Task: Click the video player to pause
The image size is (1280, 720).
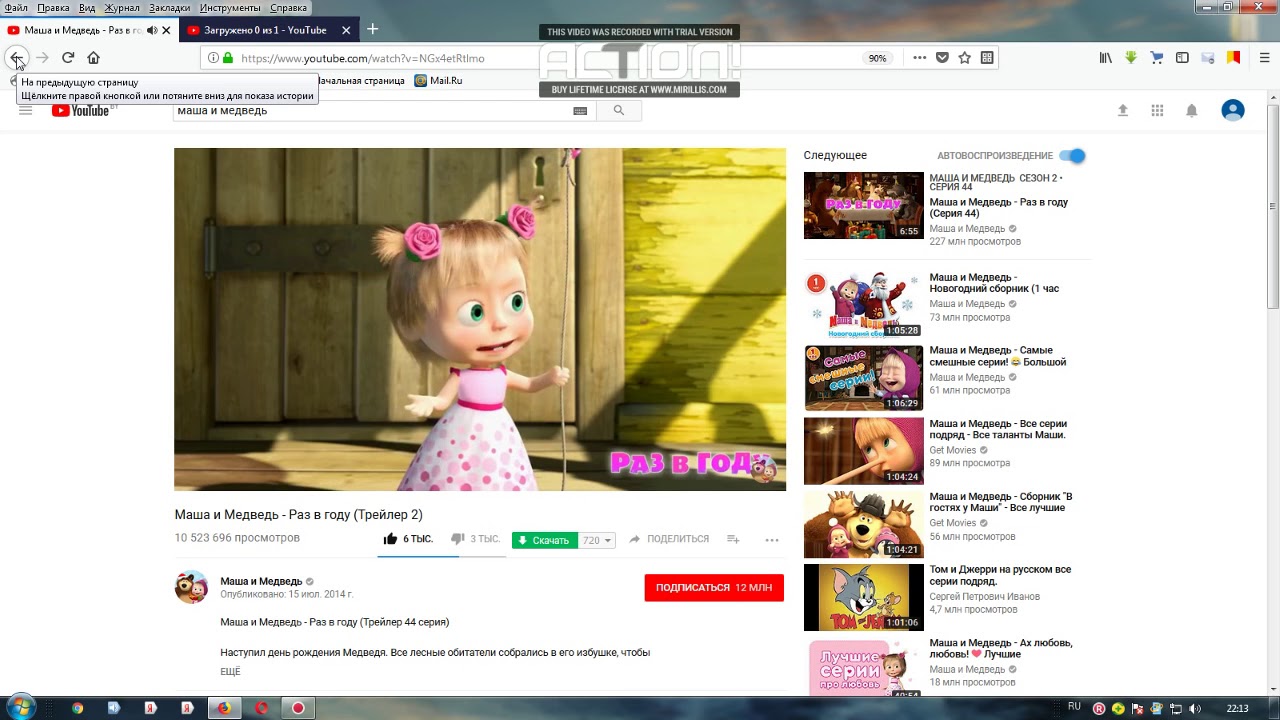Action: [x=480, y=319]
